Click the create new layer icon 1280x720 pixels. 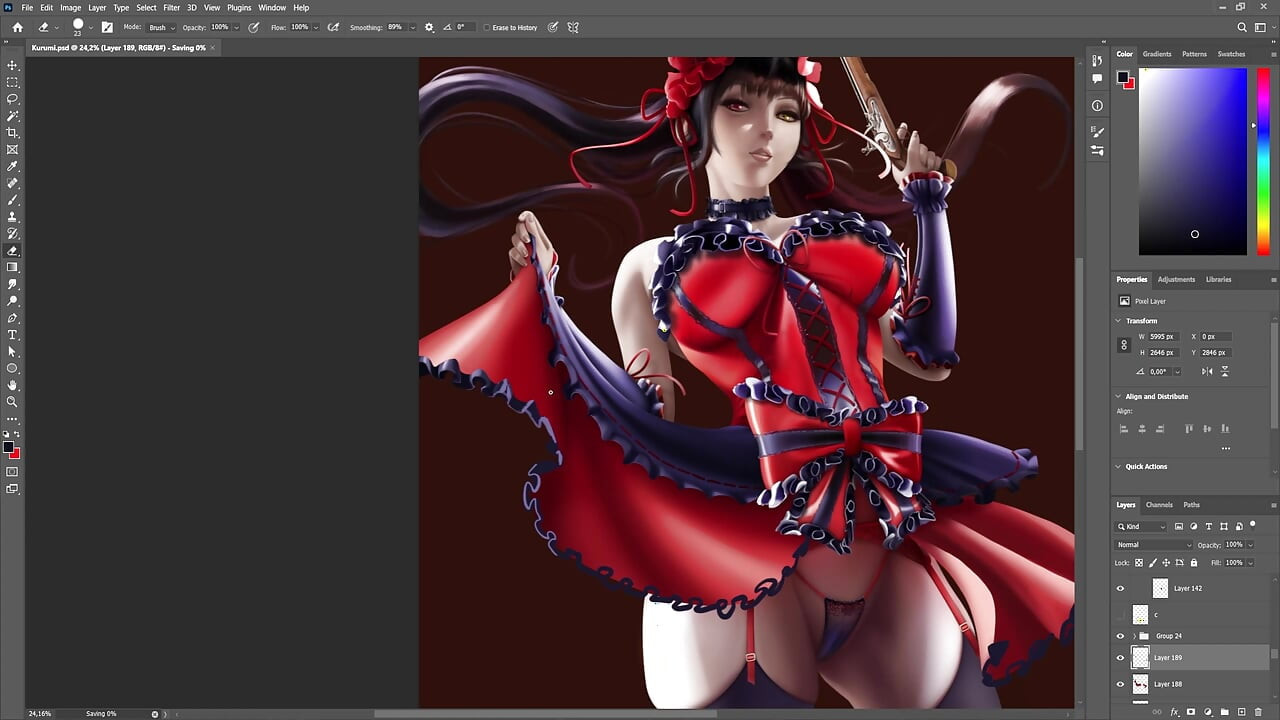click(1241, 712)
